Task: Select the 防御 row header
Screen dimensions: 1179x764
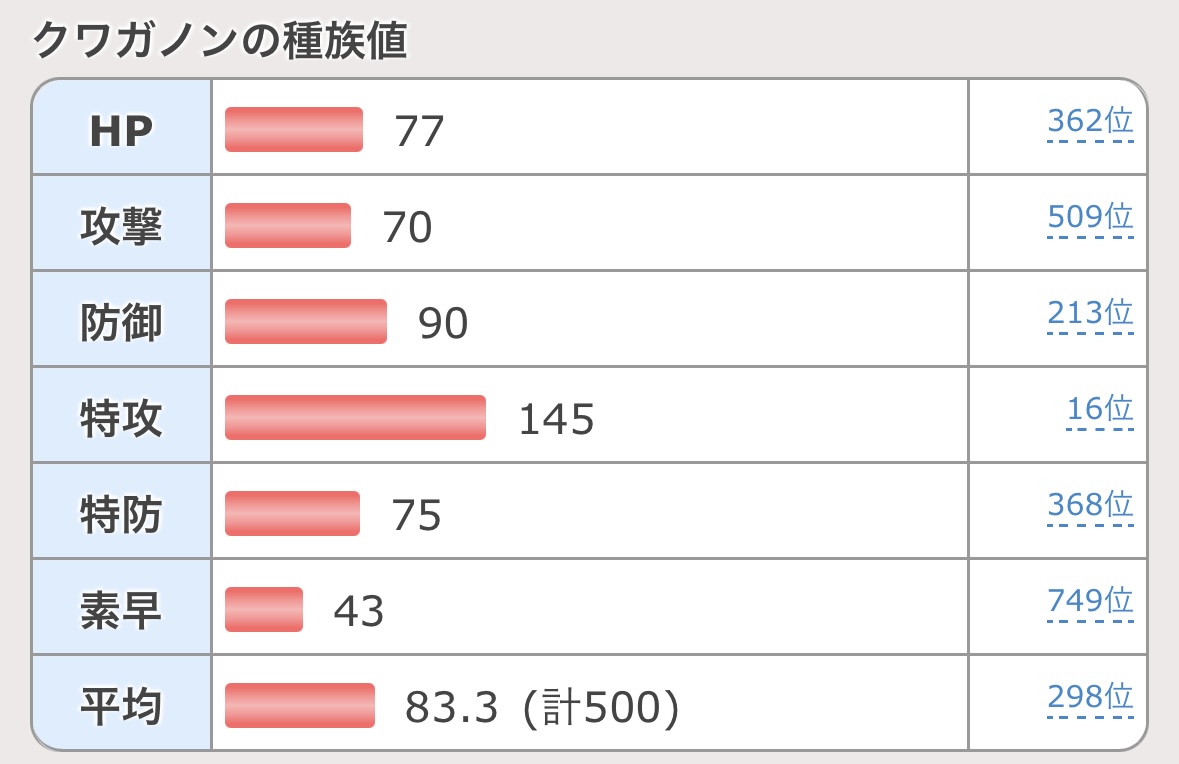Action: (x=122, y=323)
